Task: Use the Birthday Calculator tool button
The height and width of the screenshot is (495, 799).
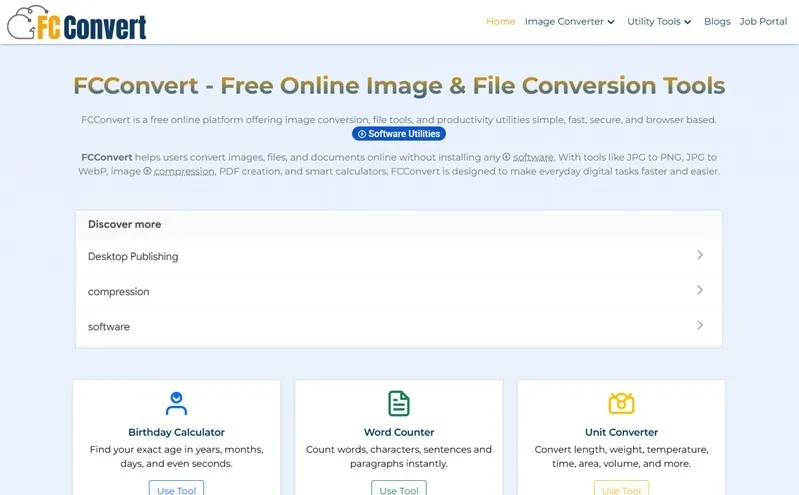Action: [x=176, y=488]
